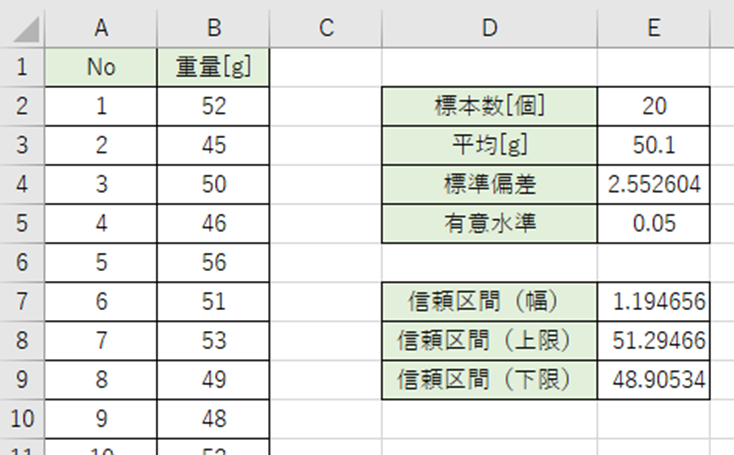Click the sample count value 20
734x455 pixels.
654,107
